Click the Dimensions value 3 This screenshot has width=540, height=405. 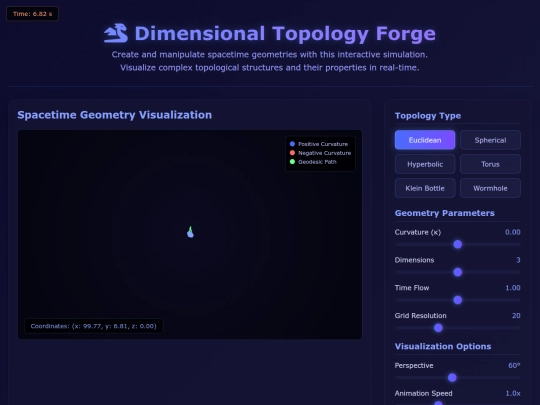click(x=518, y=260)
